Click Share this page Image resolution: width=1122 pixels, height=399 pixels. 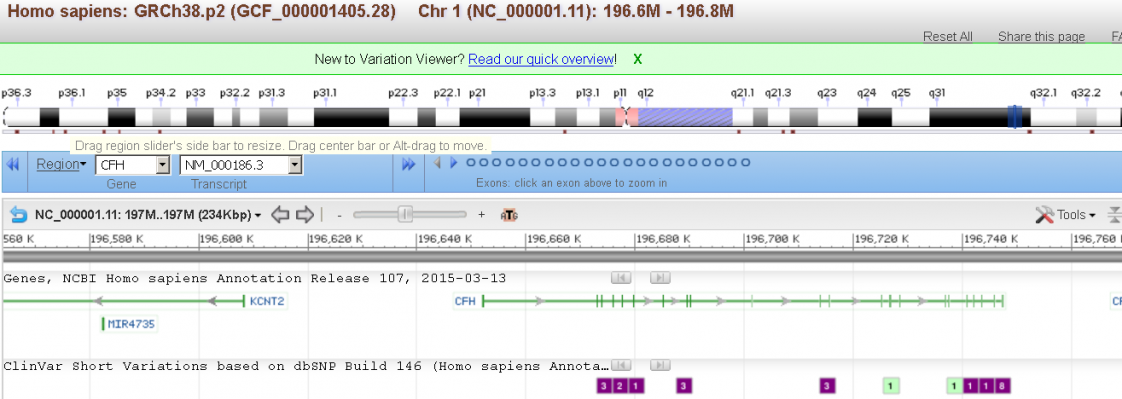click(x=1041, y=36)
